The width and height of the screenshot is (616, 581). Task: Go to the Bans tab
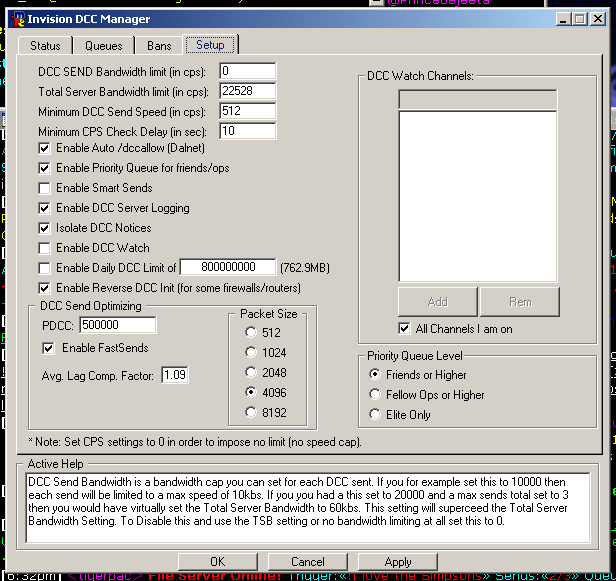pyautogui.click(x=159, y=45)
